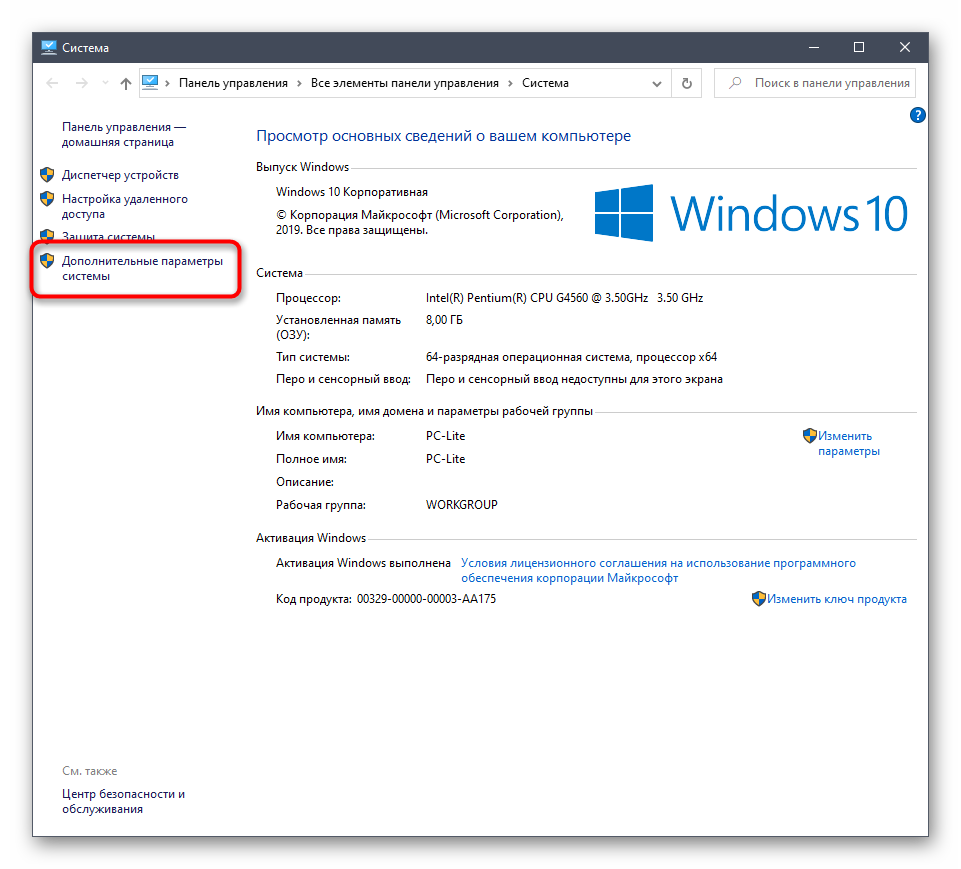961x869 pixels.
Task: Expand the chevron after 'Все элементы панели управления'
Action: click(510, 84)
